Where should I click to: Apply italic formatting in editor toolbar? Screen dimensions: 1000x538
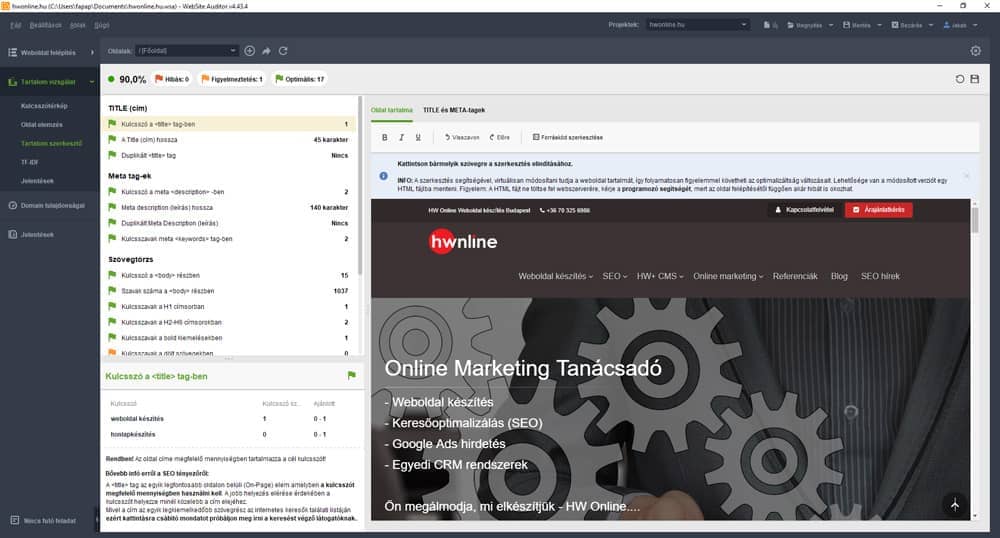pyautogui.click(x=401, y=137)
